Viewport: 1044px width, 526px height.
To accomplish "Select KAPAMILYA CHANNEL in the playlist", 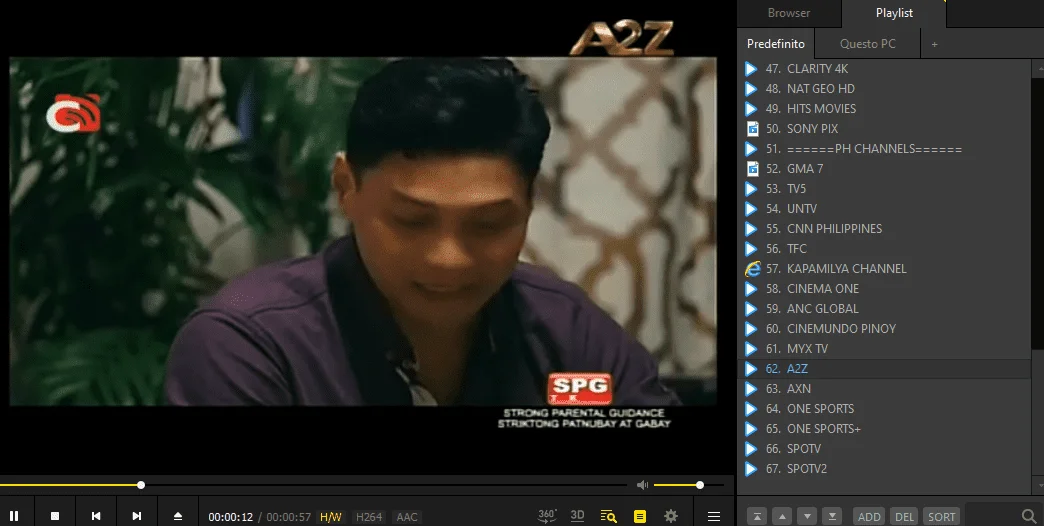I will tap(884, 268).
